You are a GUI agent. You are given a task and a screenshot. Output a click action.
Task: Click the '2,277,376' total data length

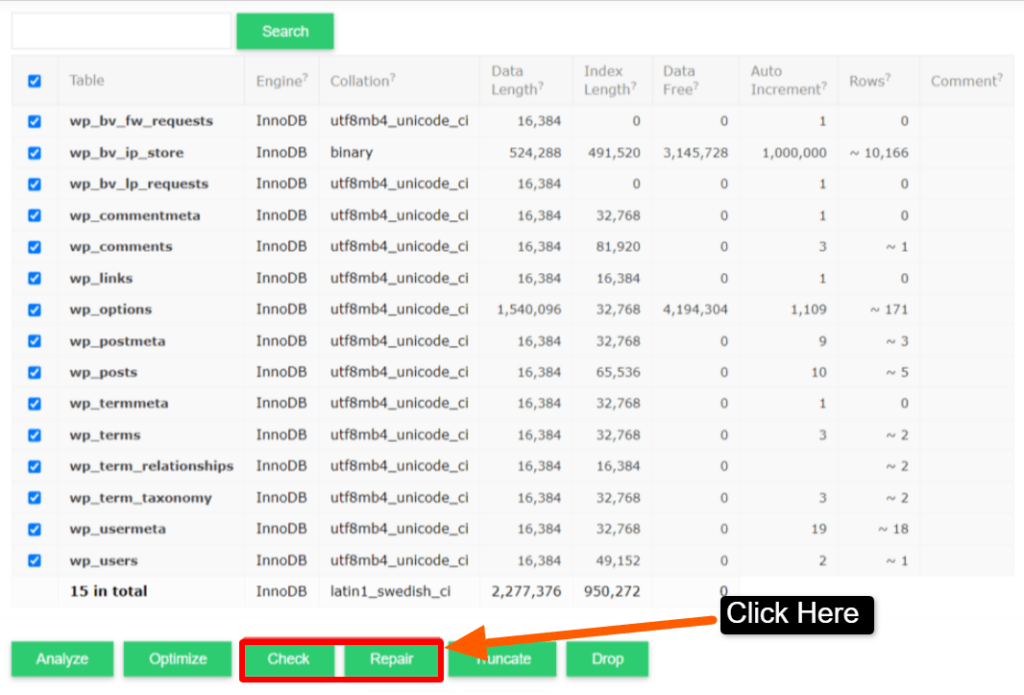526,591
